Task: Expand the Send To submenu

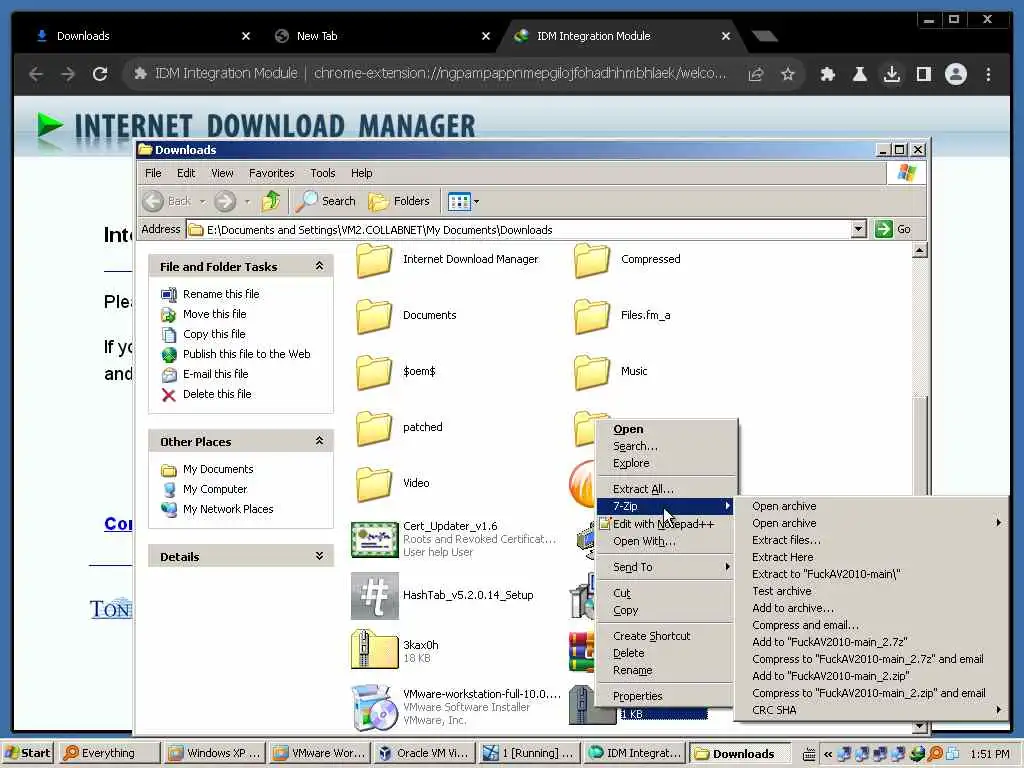Action: [x=667, y=567]
